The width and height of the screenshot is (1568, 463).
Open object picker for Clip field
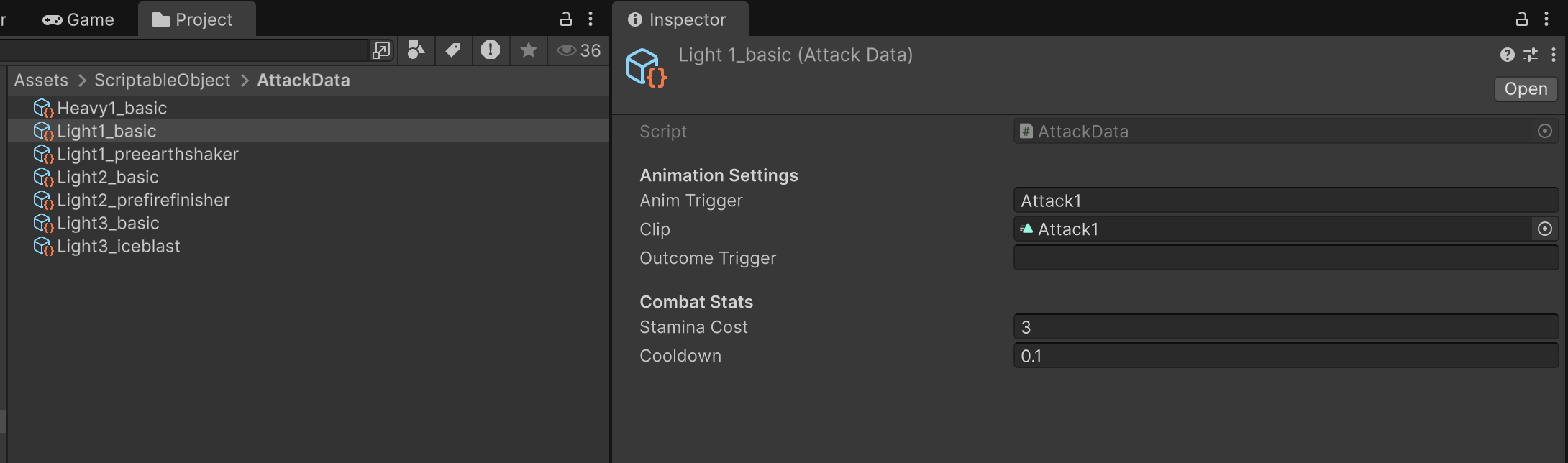pyautogui.click(x=1544, y=229)
